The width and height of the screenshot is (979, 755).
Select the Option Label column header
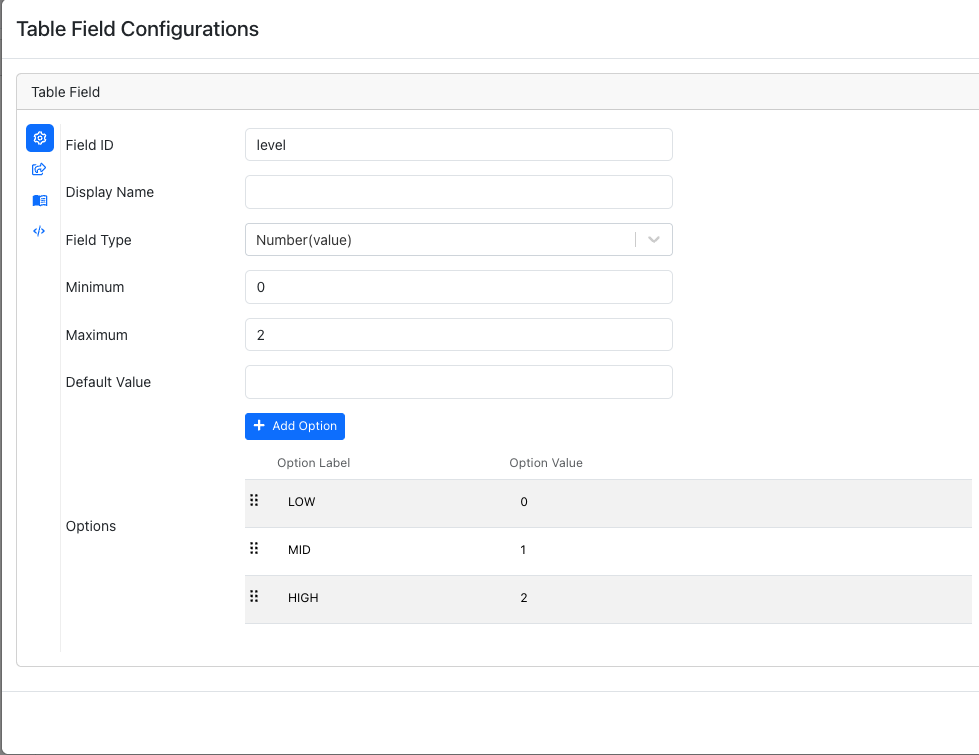coord(314,463)
